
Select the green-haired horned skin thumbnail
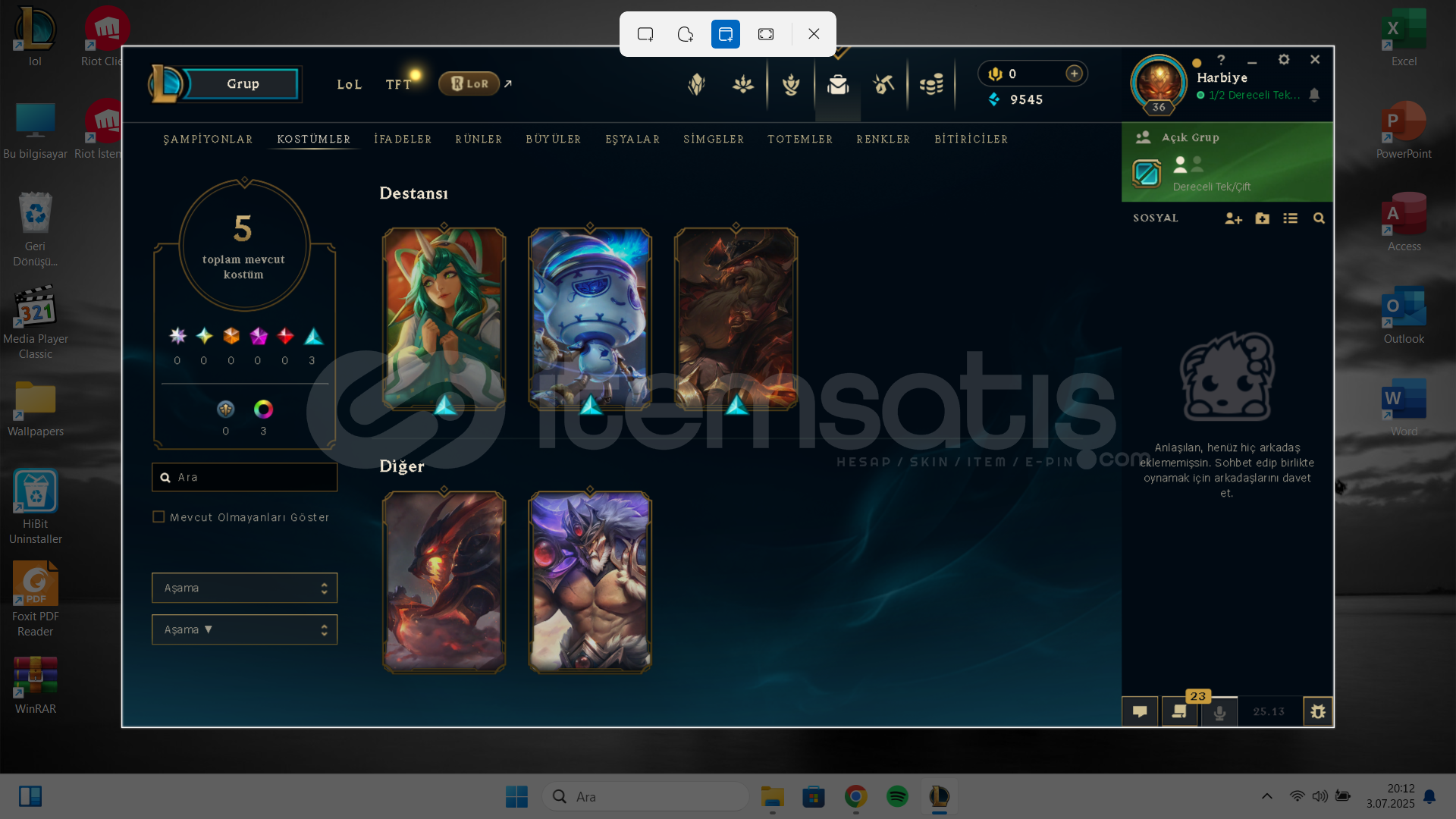[x=444, y=318]
